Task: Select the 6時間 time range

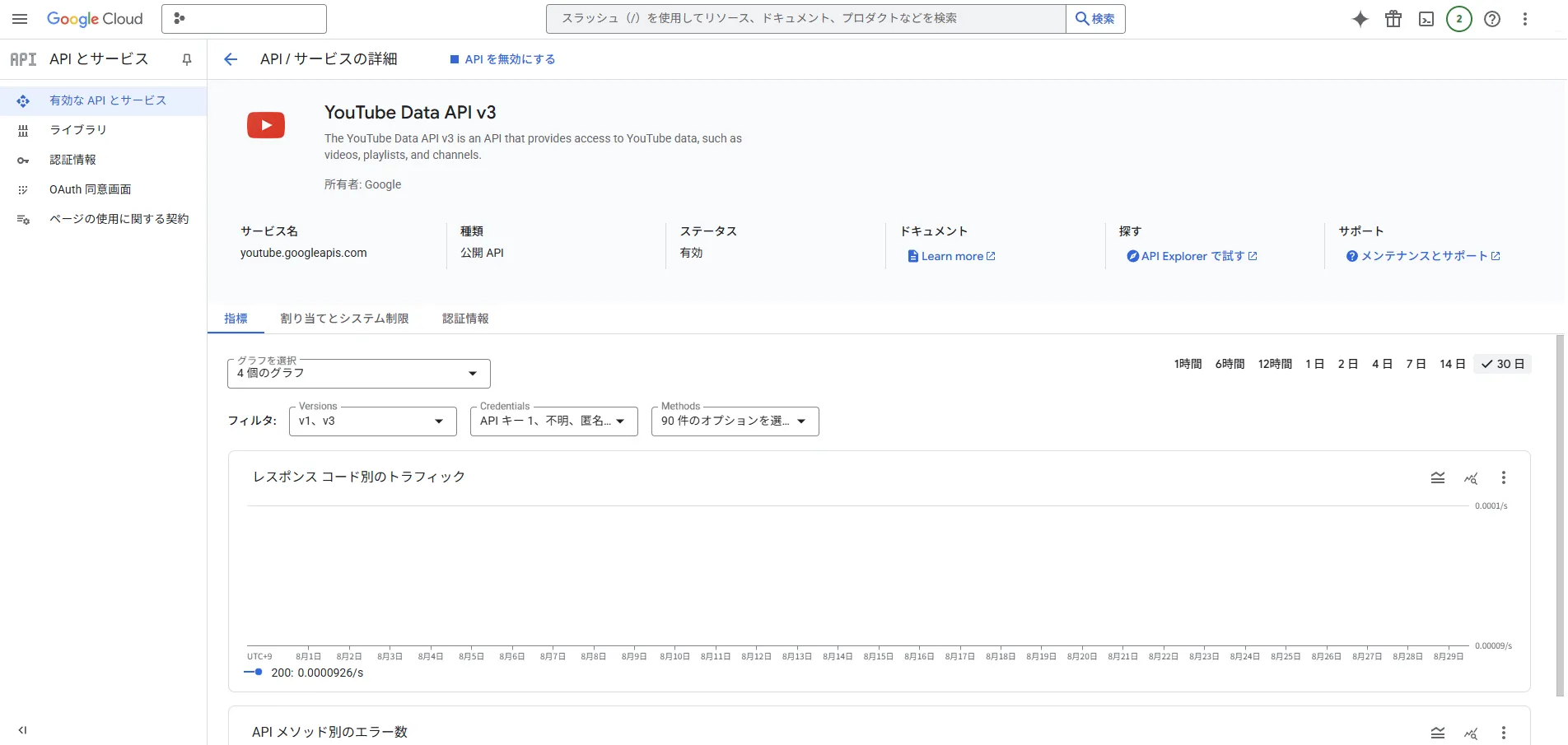Action: click(x=1230, y=364)
